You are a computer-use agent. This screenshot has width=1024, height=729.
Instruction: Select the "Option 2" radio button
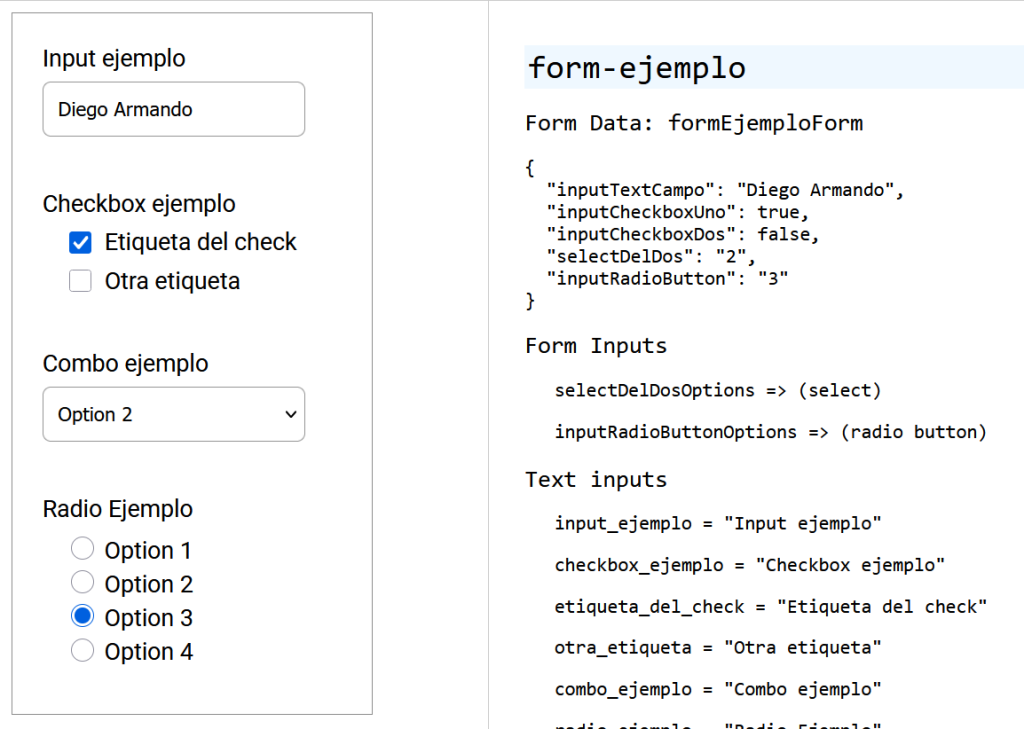tap(83, 582)
